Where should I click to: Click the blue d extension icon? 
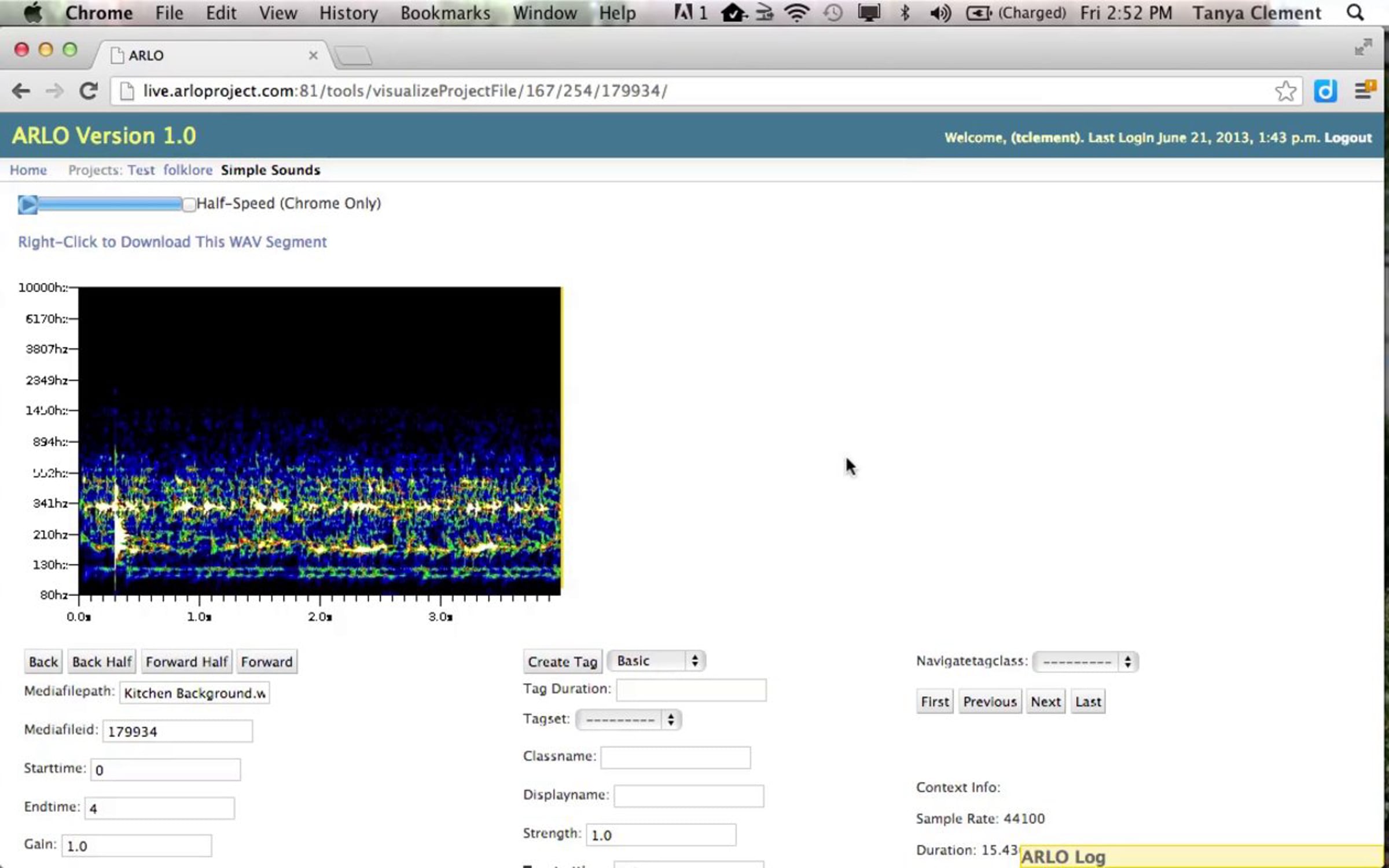click(x=1325, y=91)
